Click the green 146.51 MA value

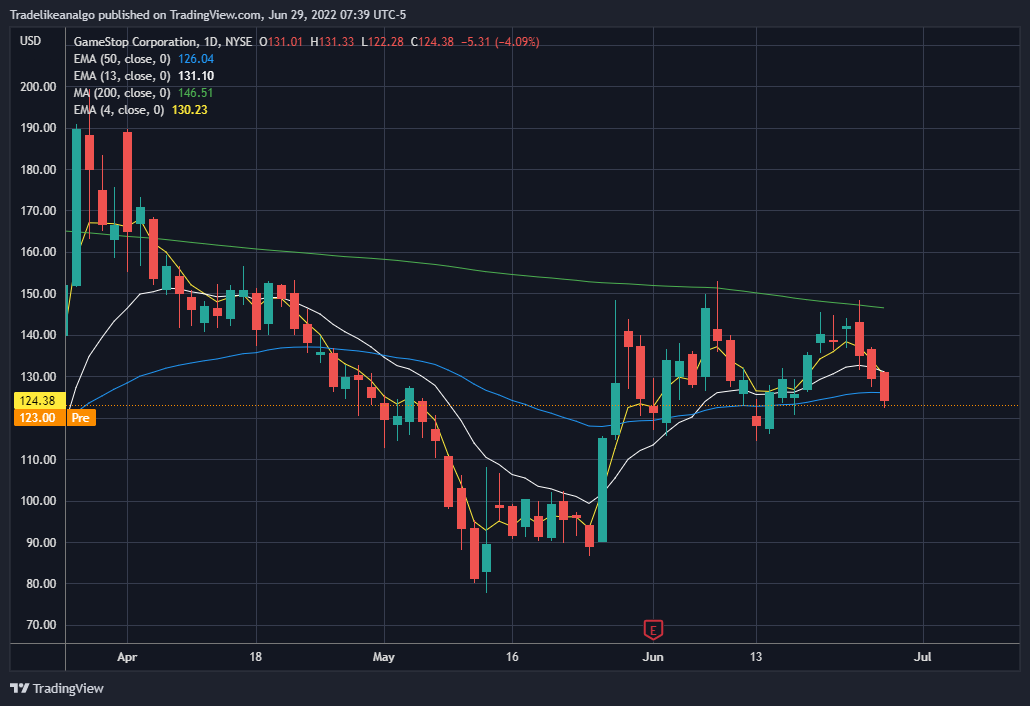point(196,93)
